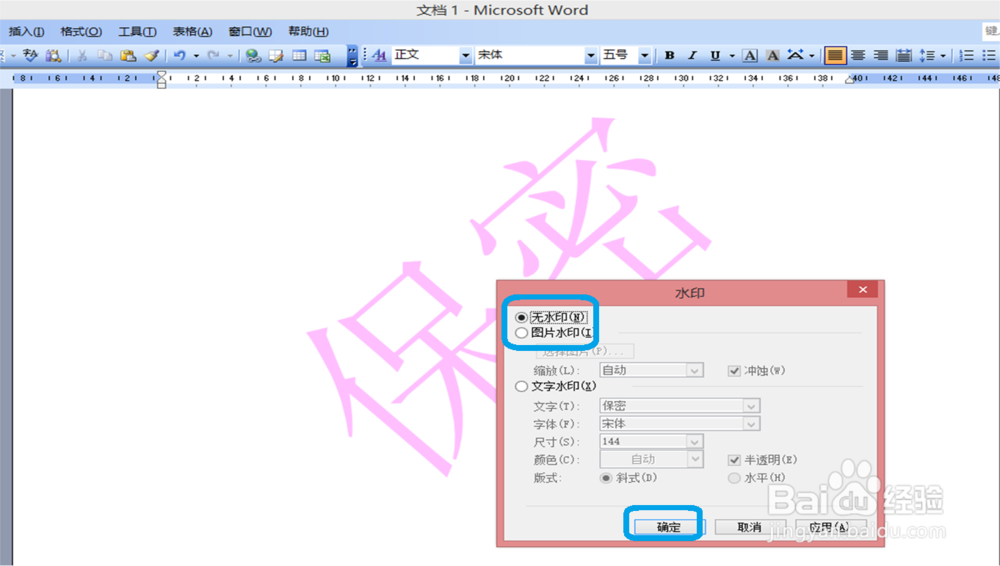This screenshot has height=566, width=1000.
Task: Open the 字体 font dropdown in dialog
Action: coord(751,424)
